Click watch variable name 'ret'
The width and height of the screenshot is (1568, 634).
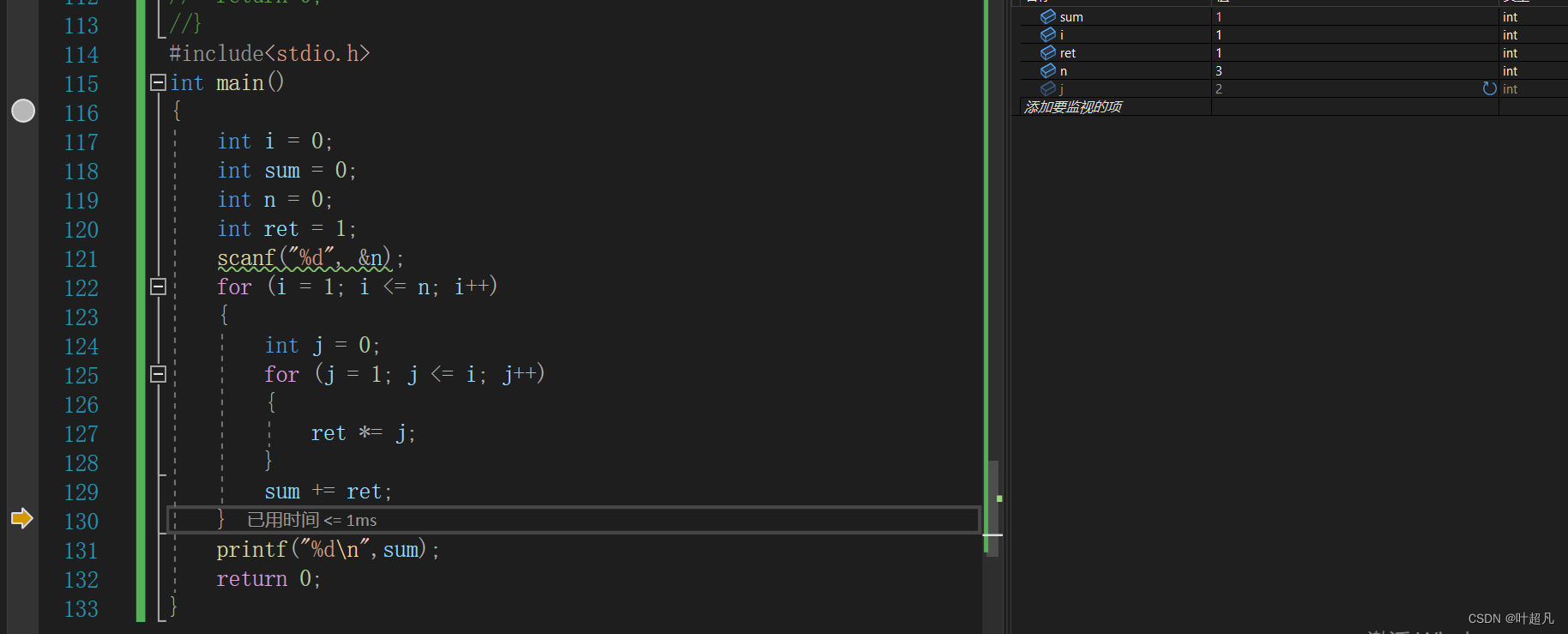[x=1068, y=53]
